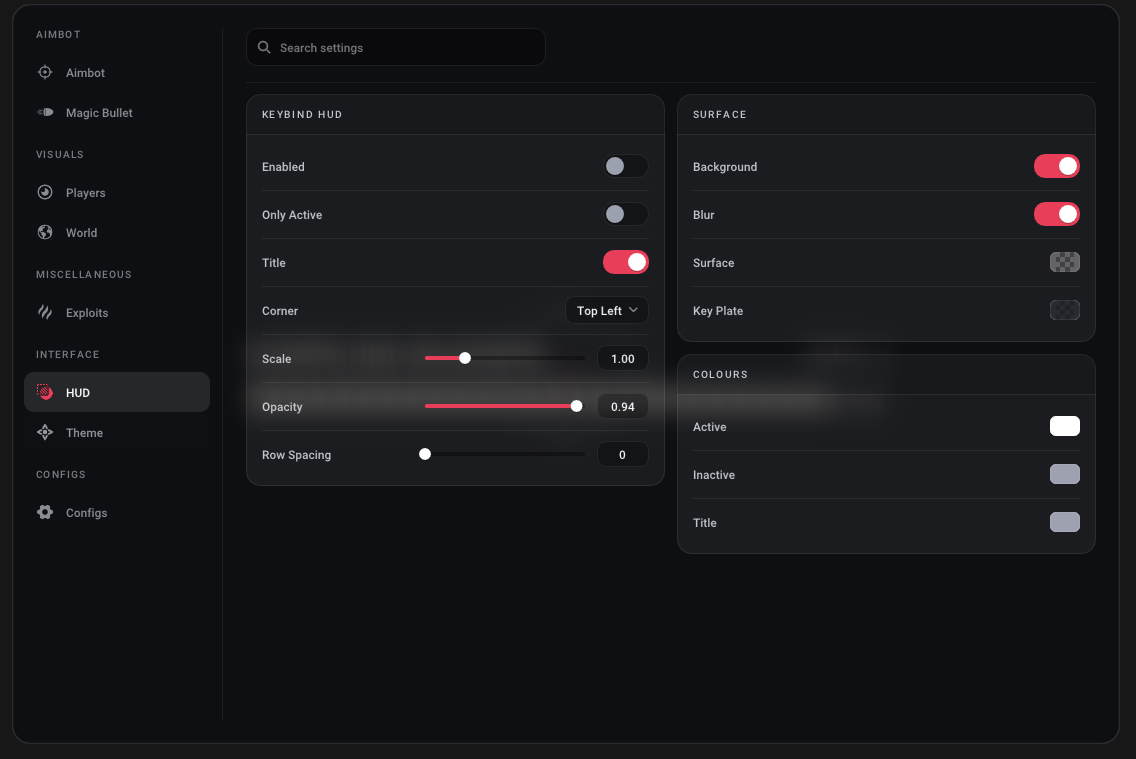This screenshot has height=759, width=1136.
Task: Click the HUD icon in sidebar
Action: tap(45, 392)
